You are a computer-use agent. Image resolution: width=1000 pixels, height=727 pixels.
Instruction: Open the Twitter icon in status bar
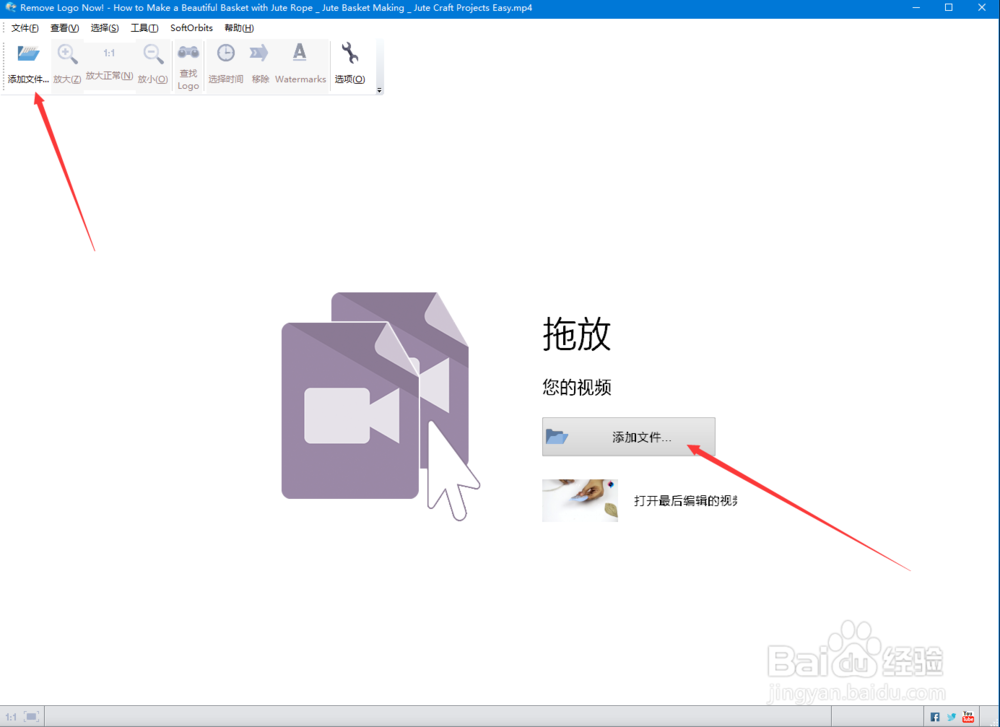(x=952, y=717)
